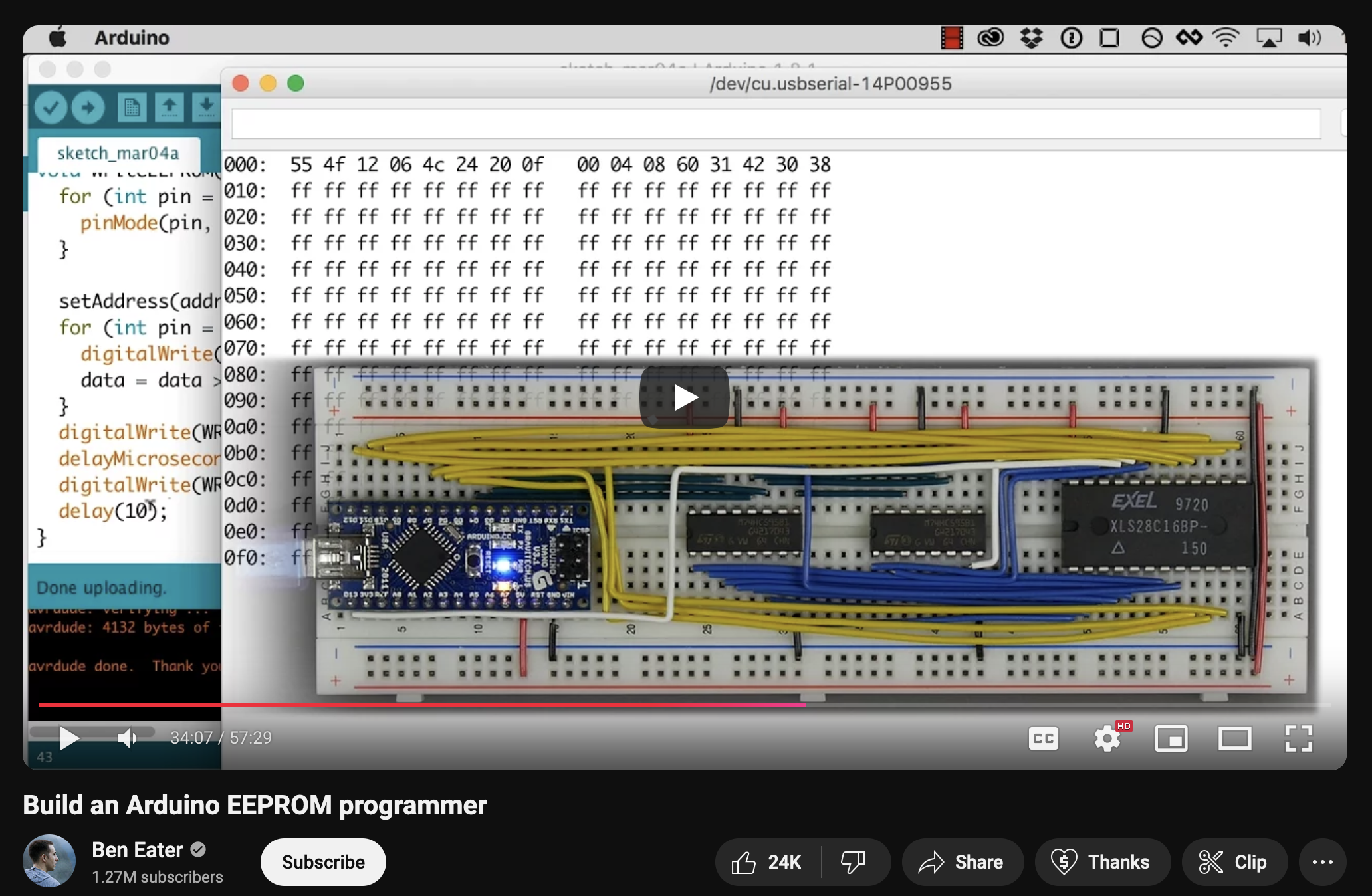The width and height of the screenshot is (1372, 896).
Task: Select the sketch_mar04a tab
Action: click(x=120, y=154)
